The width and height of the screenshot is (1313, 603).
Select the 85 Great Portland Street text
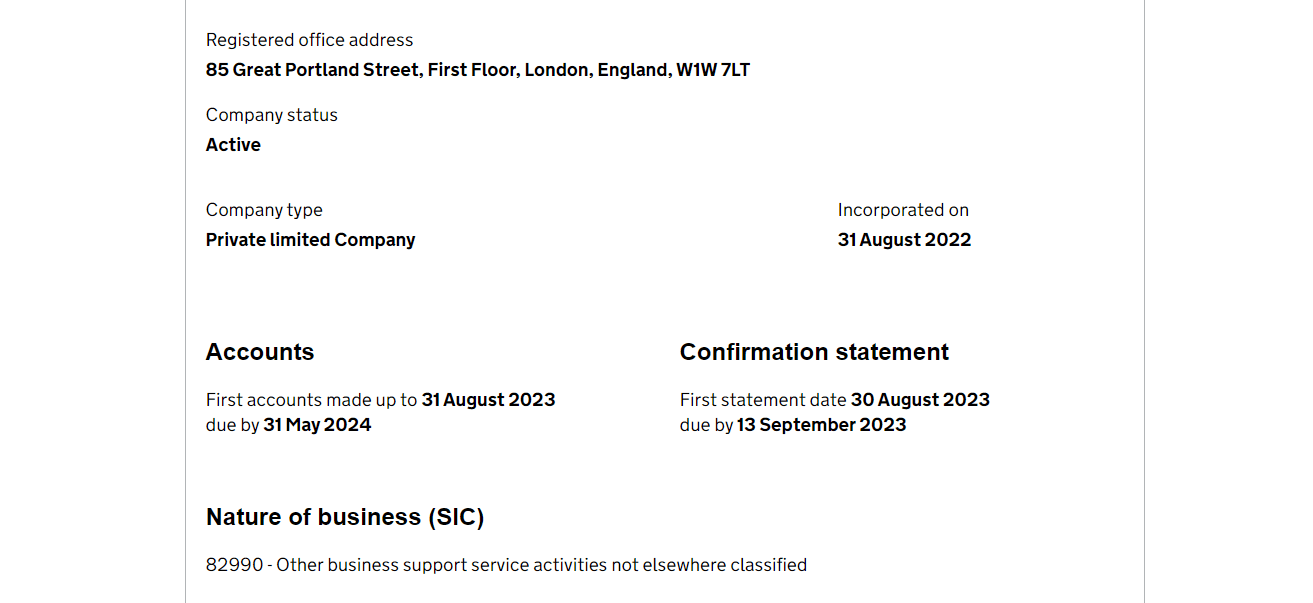click(313, 70)
